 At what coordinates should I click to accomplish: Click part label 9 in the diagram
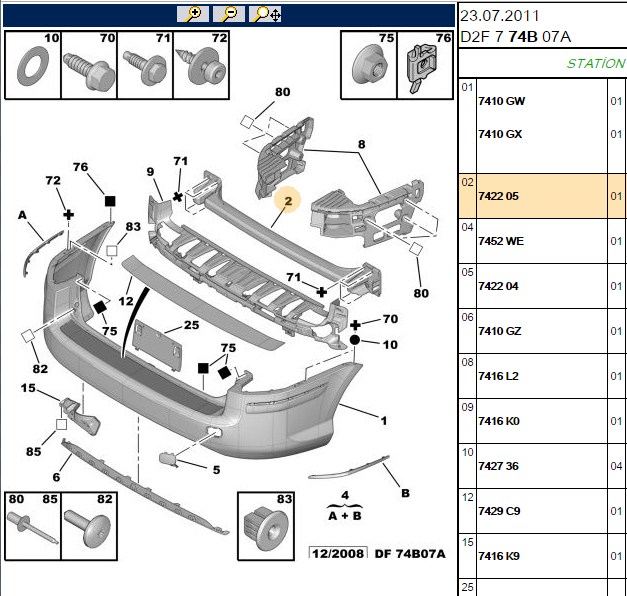tap(150, 172)
